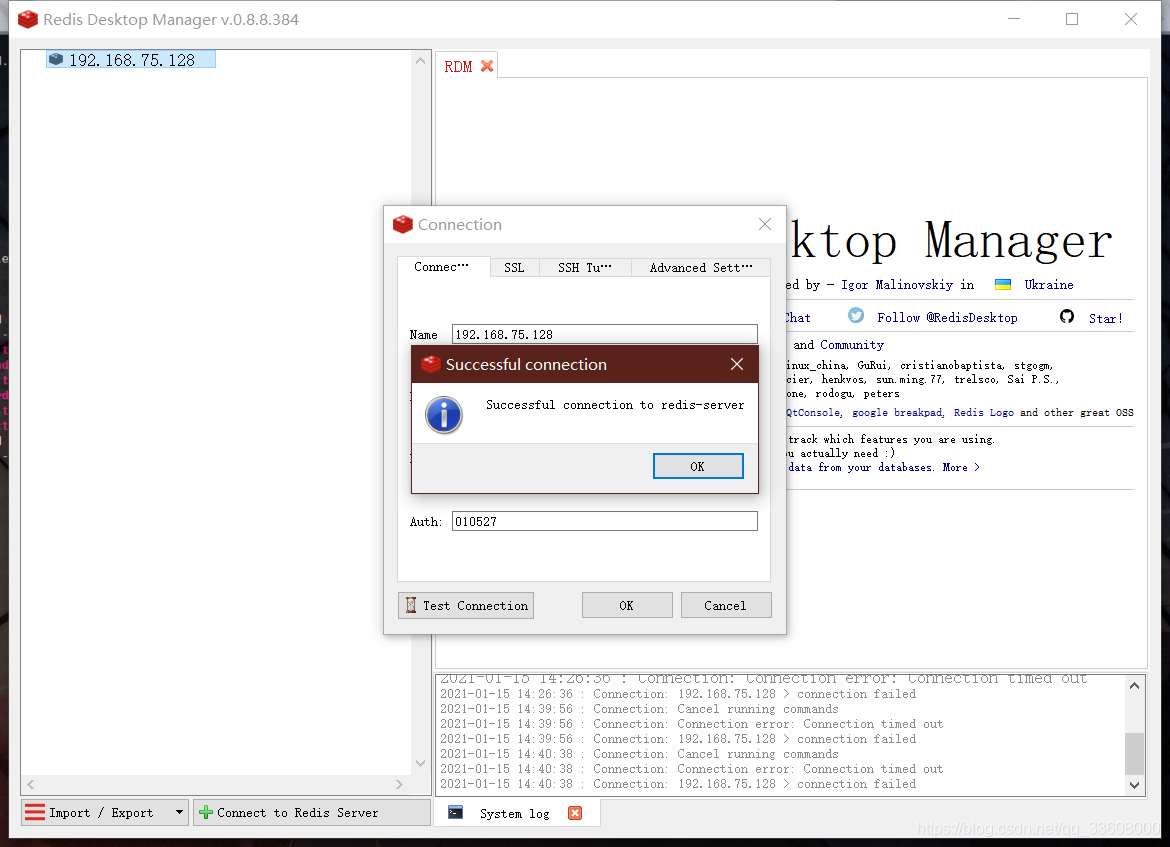Screen dimensions: 1170x847
Task: Close the System log tab
Action: (x=575, y=813)
